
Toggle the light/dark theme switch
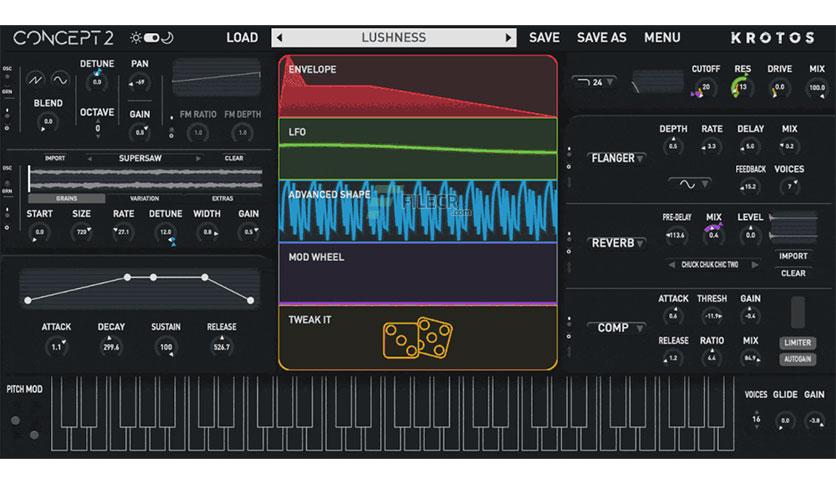[x=151, y=38]
